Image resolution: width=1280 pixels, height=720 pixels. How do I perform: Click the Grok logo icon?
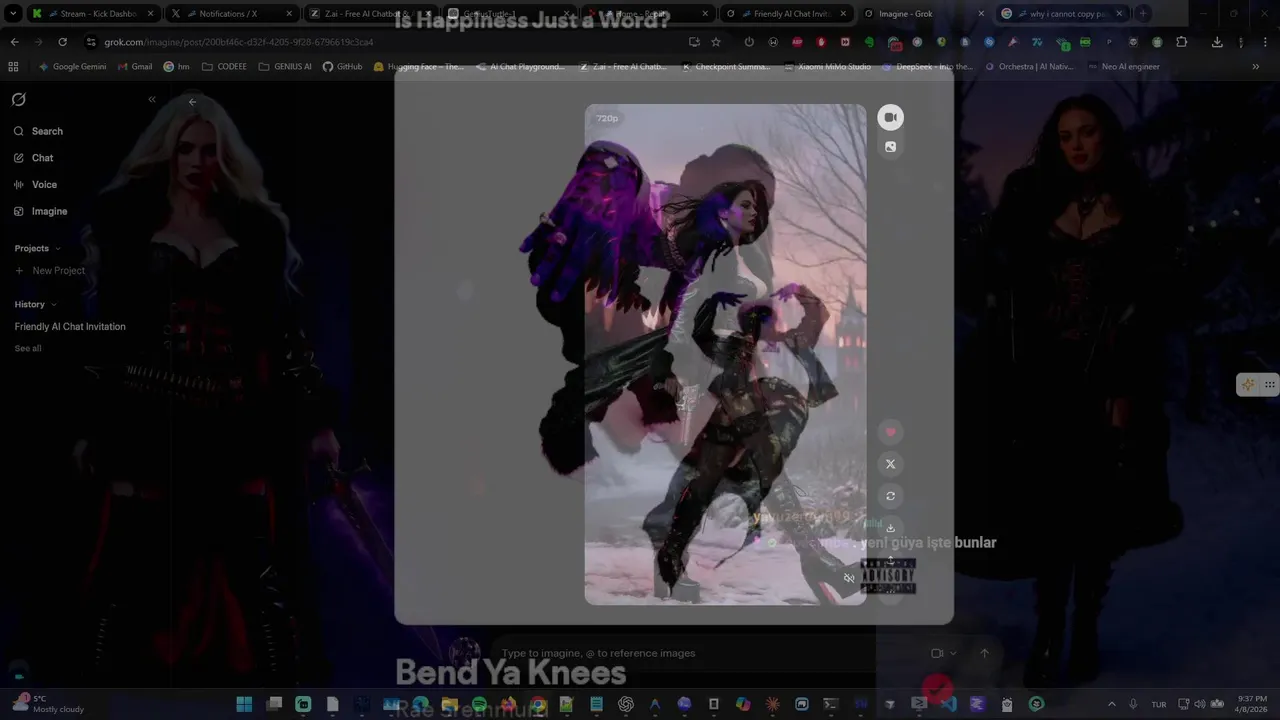click(18, 100)
